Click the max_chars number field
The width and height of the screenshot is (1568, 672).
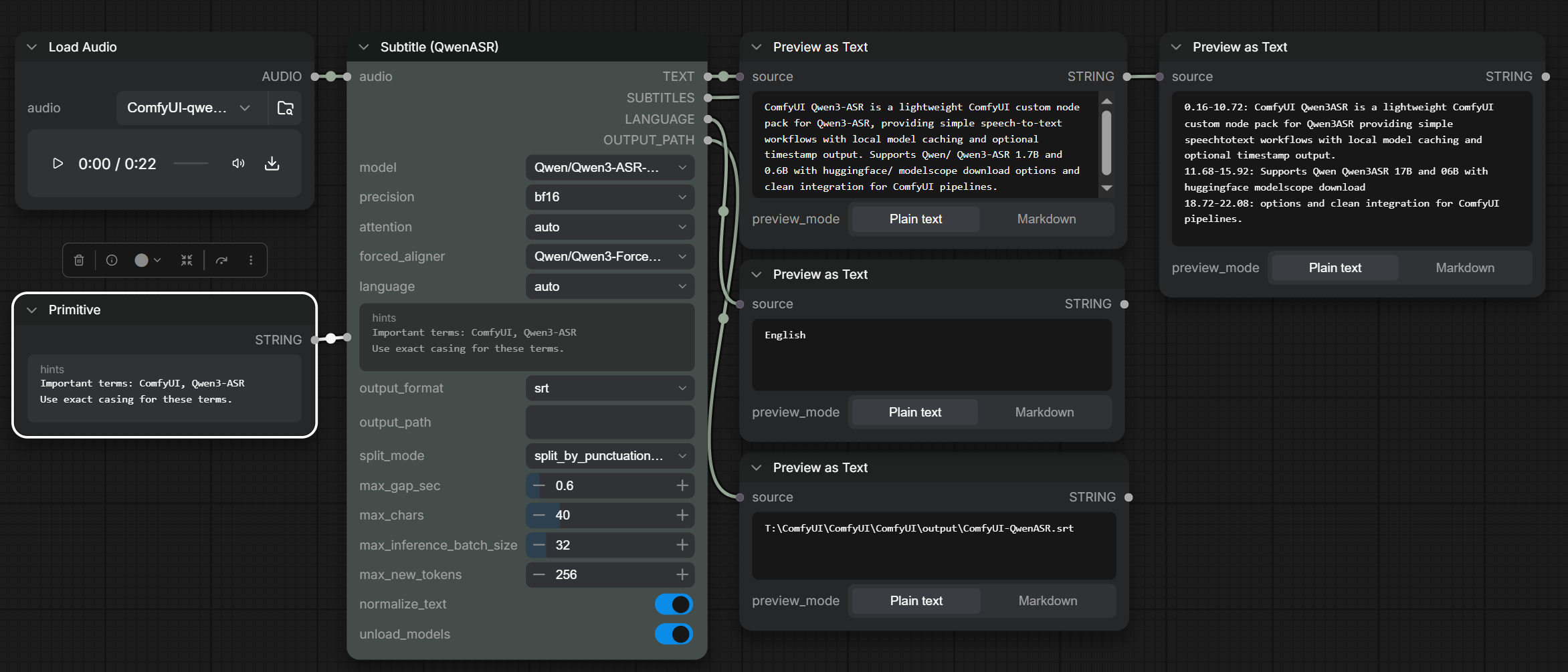610,516
